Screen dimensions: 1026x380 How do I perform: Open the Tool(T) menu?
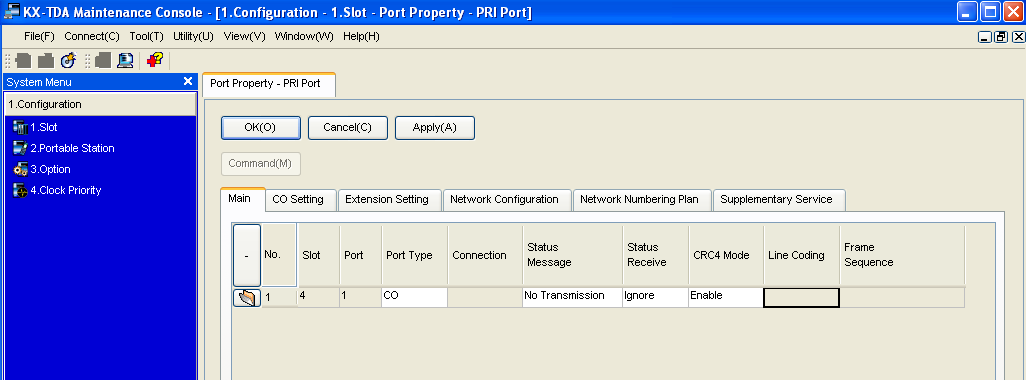[x=147, y=37]
